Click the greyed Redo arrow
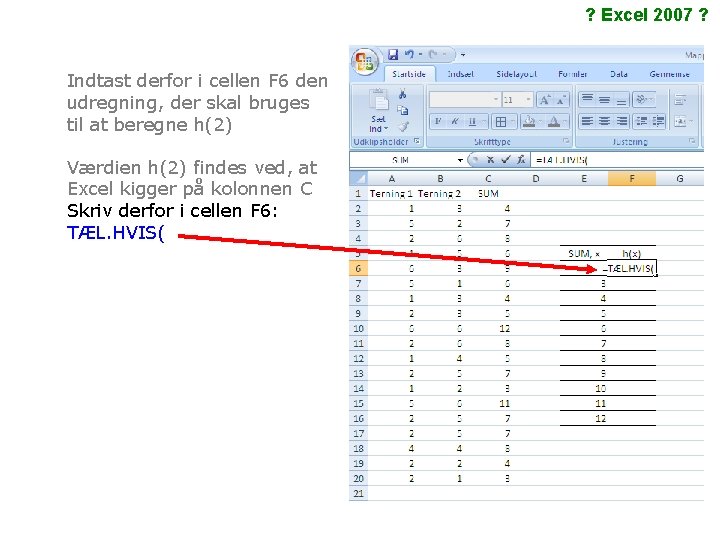The height and width of the screenshot is (540, 720). (433, 55)
